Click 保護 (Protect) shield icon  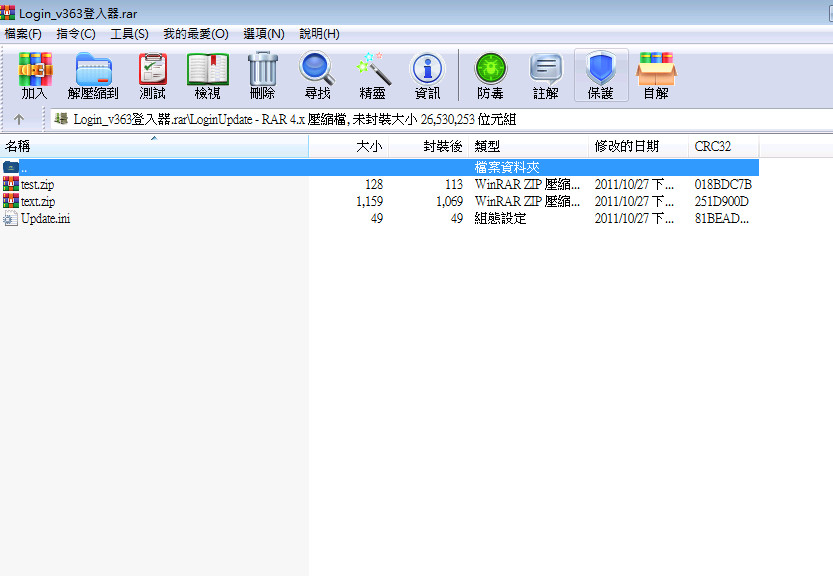pos(601,75)
